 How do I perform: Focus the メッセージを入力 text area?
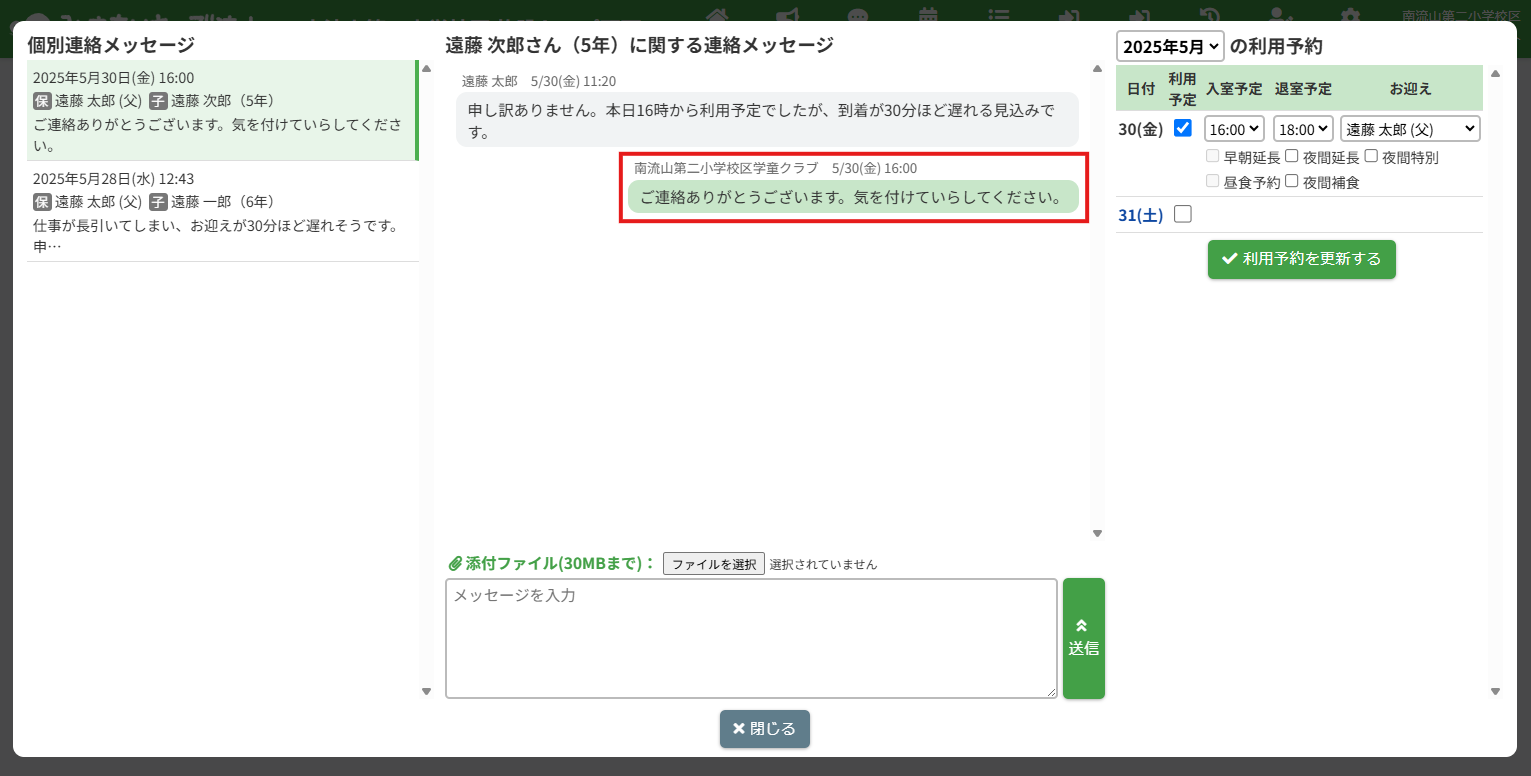[750, 638]
